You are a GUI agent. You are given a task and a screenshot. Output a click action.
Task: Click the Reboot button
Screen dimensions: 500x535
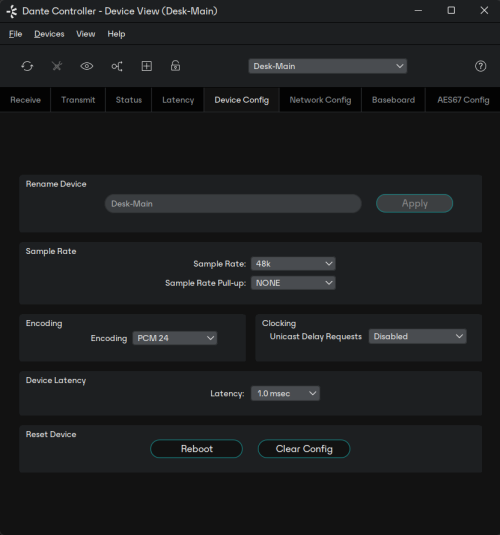(197, 449)
